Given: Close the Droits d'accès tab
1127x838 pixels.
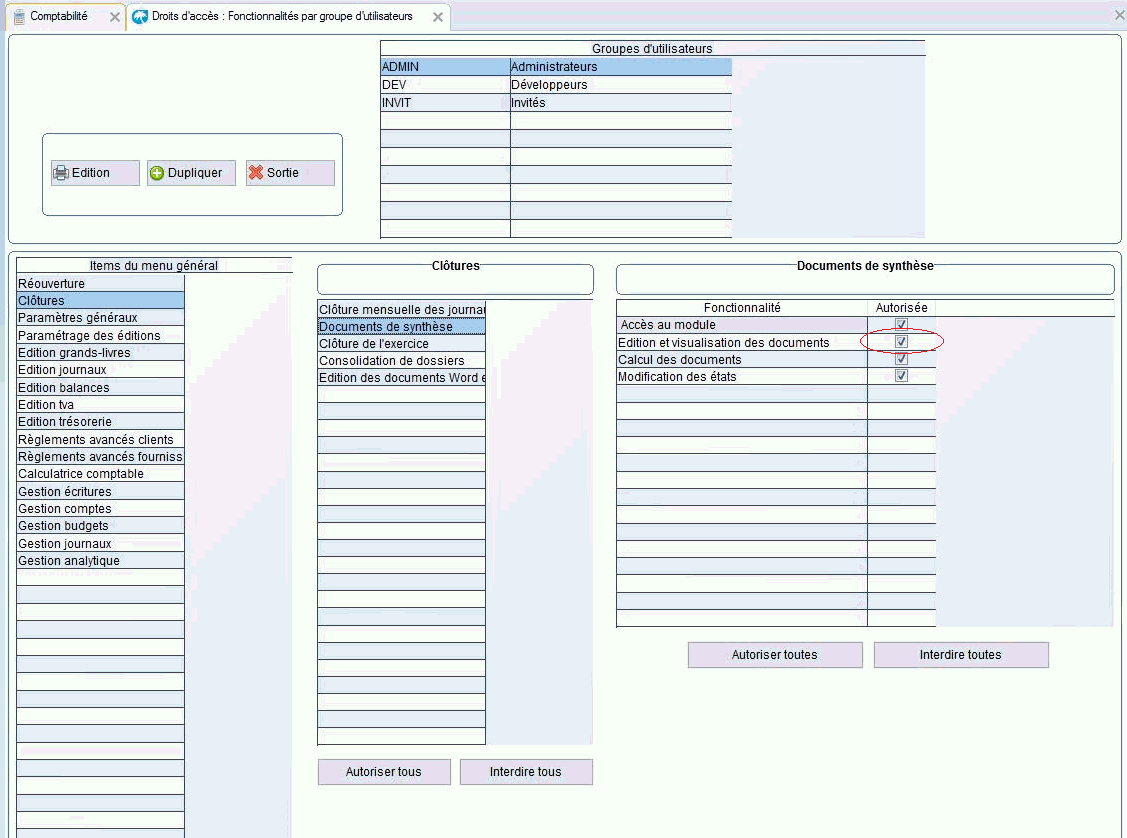Looking at the screenshot, I should coord(437,17).
